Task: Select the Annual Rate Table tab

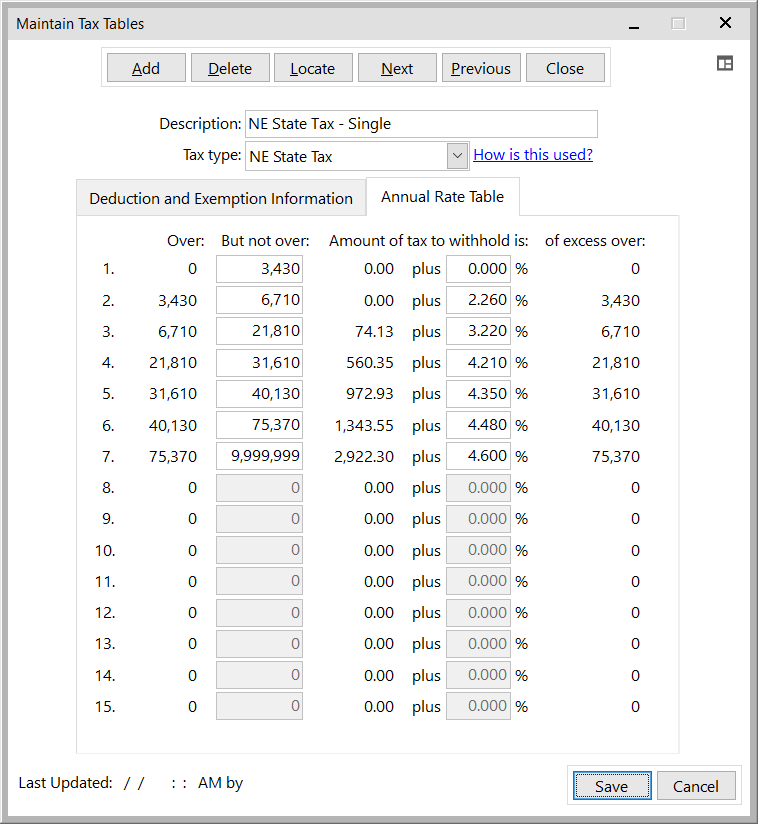Action: click(x=442, y=197)
